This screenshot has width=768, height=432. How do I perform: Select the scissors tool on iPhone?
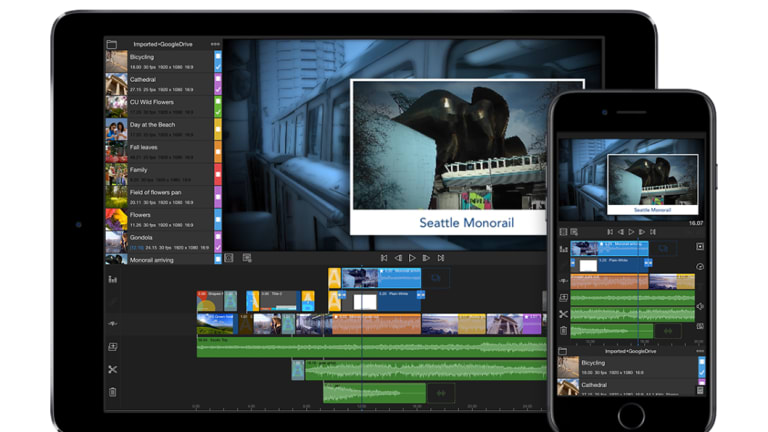click(x=563, y=314)
